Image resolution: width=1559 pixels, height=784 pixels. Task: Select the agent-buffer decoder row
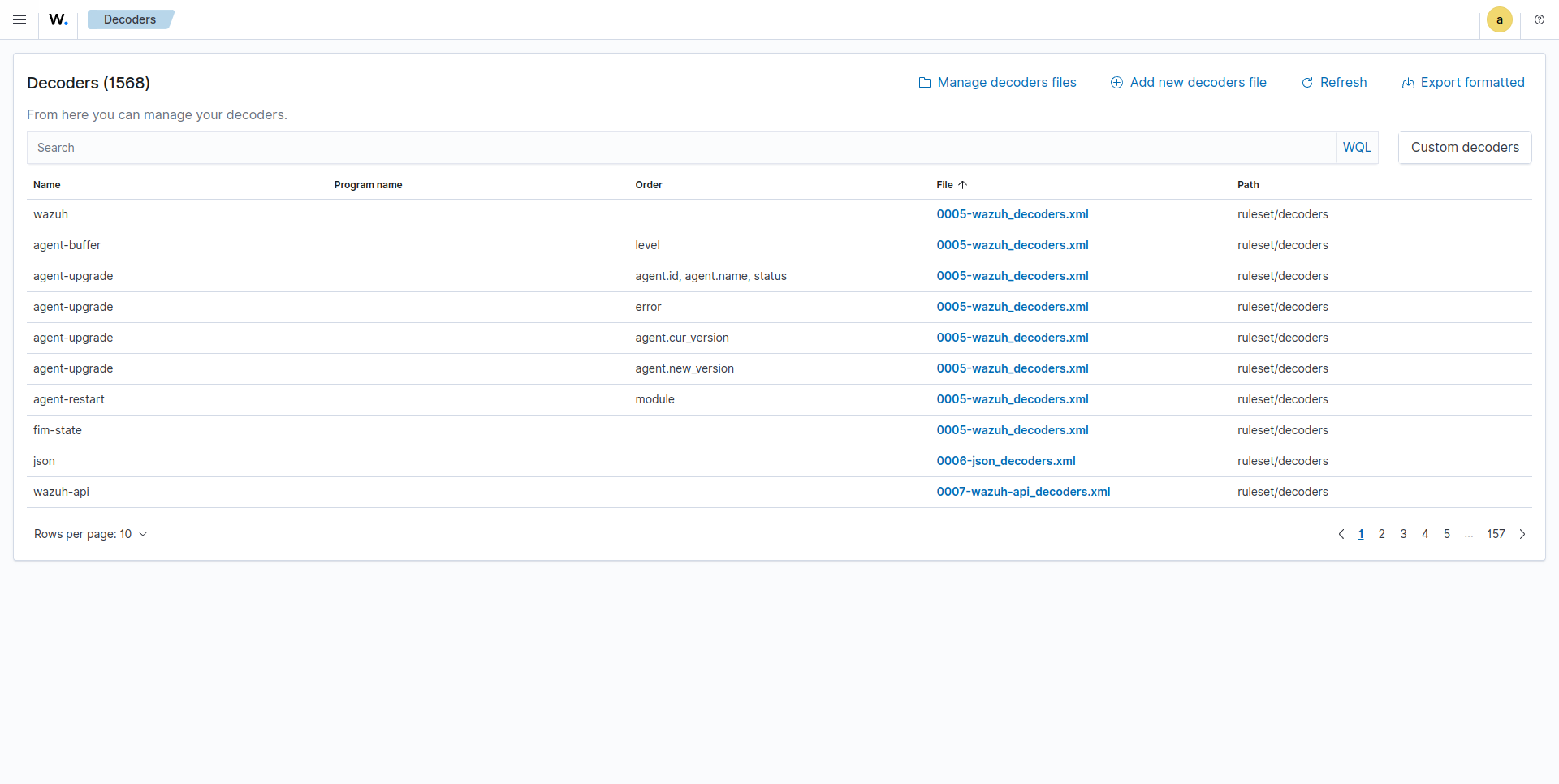[779, 245]
